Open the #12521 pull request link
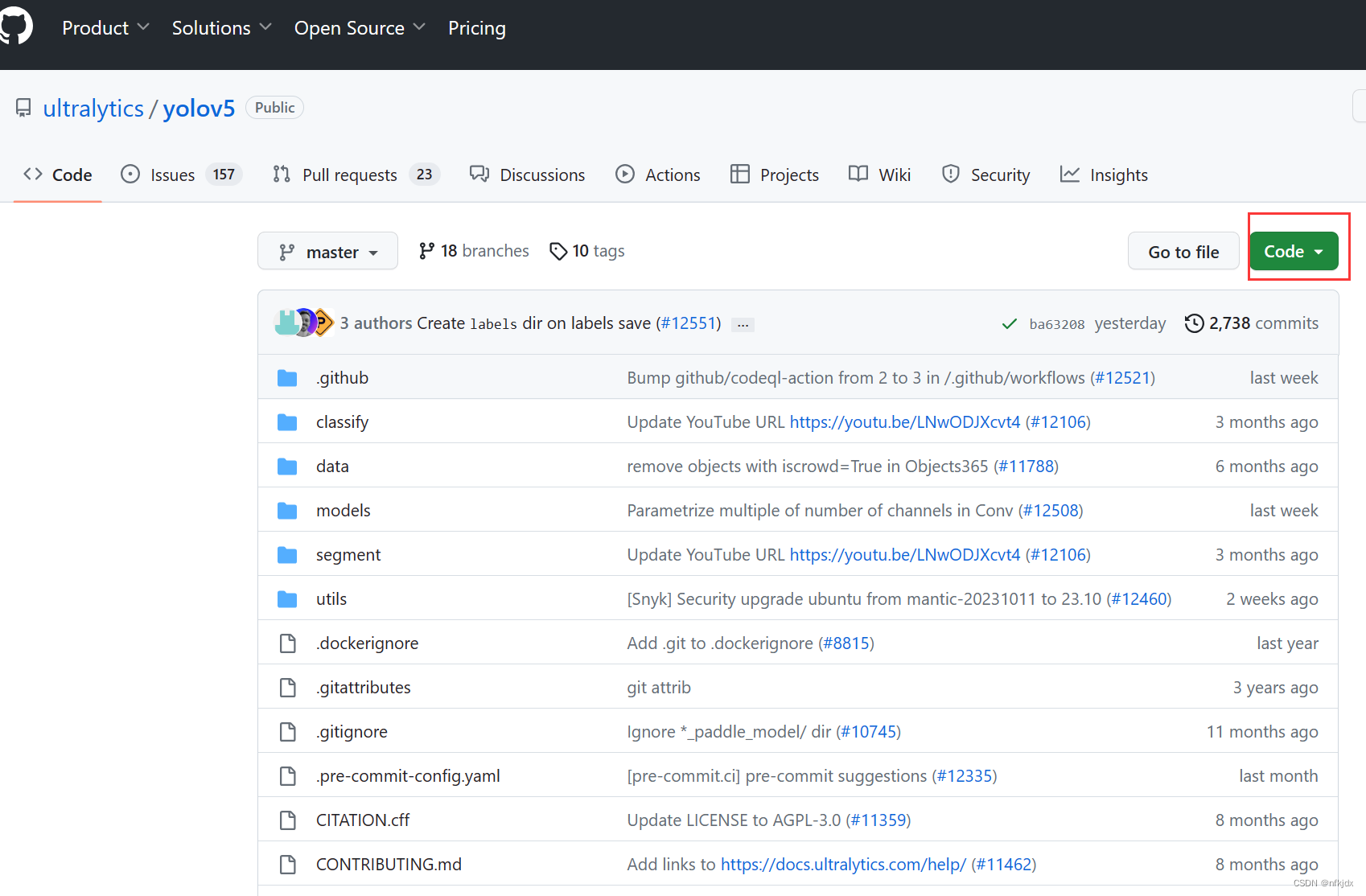Image resolution: width=1366 pixels, height=896 pixels. (x=1122, y=378)
